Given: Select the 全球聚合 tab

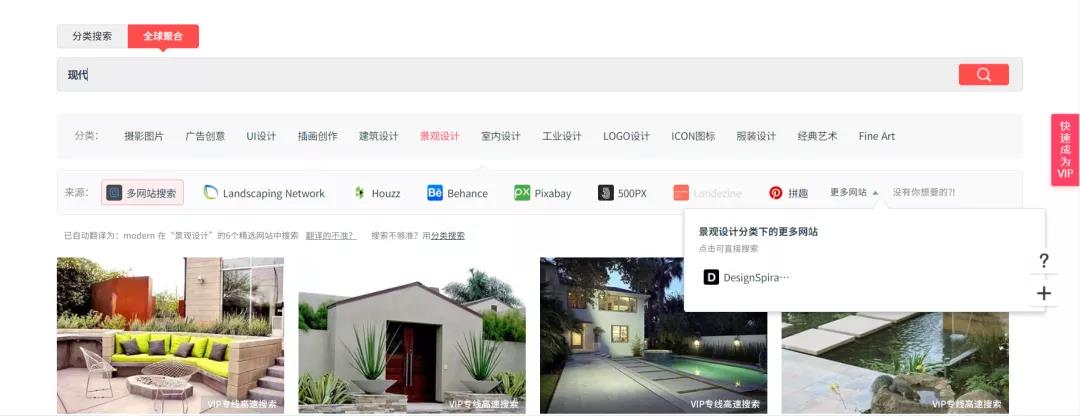Looking at the screenshot, I should pos(163,36).
